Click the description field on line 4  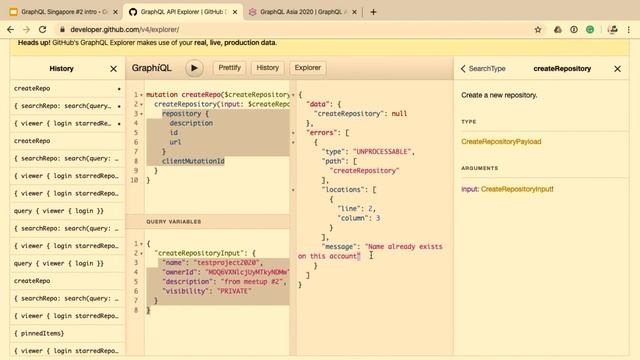pyautogui.click(x=191, y=123)
